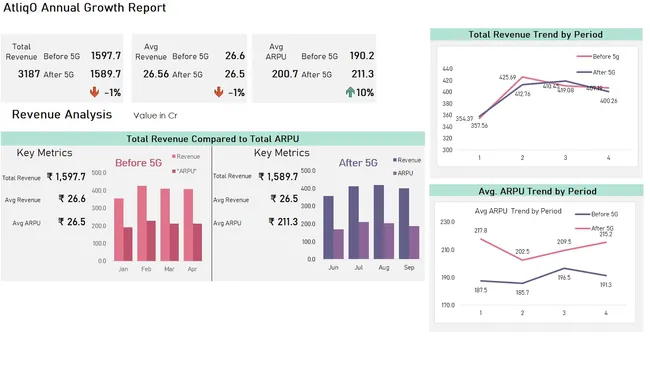Click the Jul ARPU bar in After 5G chart
Screen dimensions: 650x366
(x=364, y=241)
